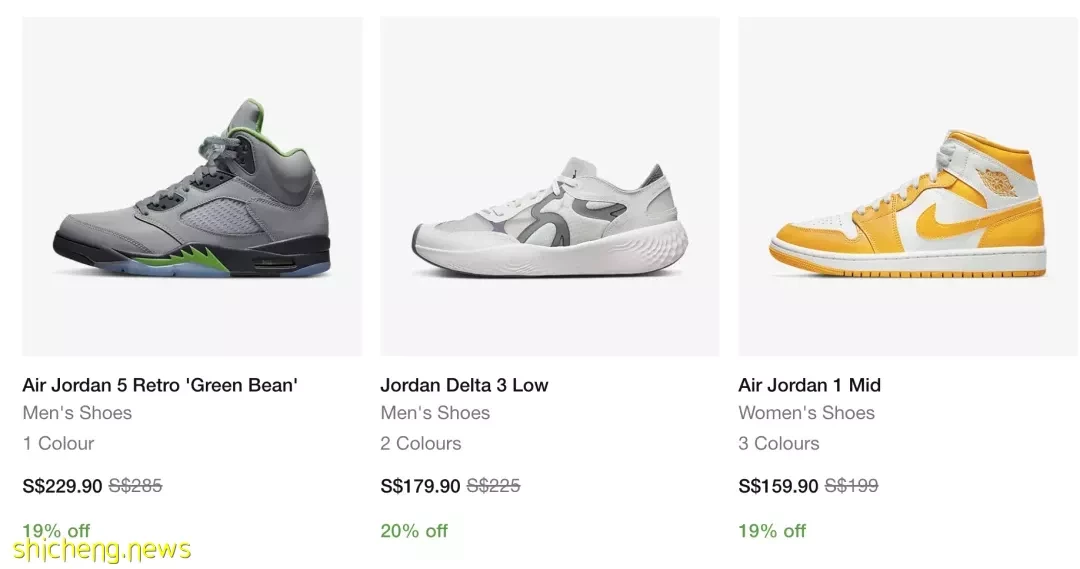Click Men's Shoes label under Jordan Delta 3 Low
This screenshot has width=1080, height=569.
point(435,413)
